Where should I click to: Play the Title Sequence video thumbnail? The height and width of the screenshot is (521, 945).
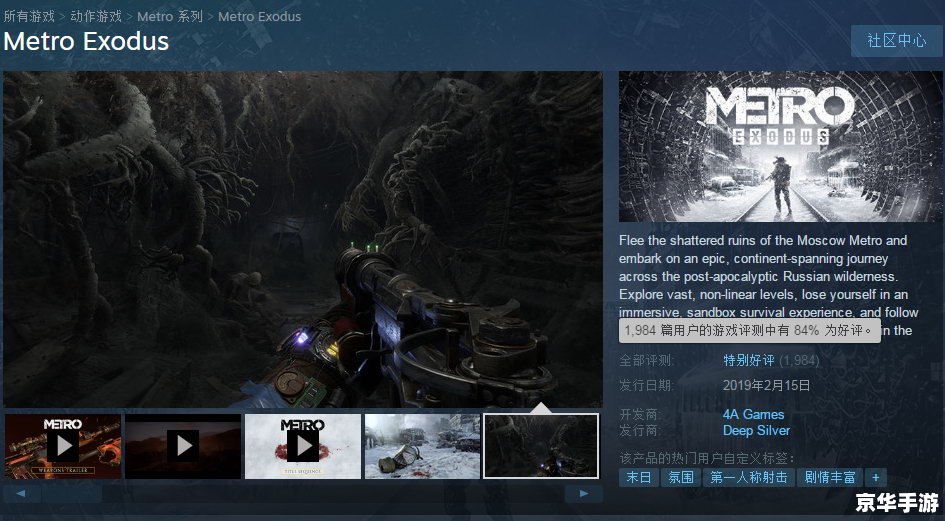[x=303, y=446]
